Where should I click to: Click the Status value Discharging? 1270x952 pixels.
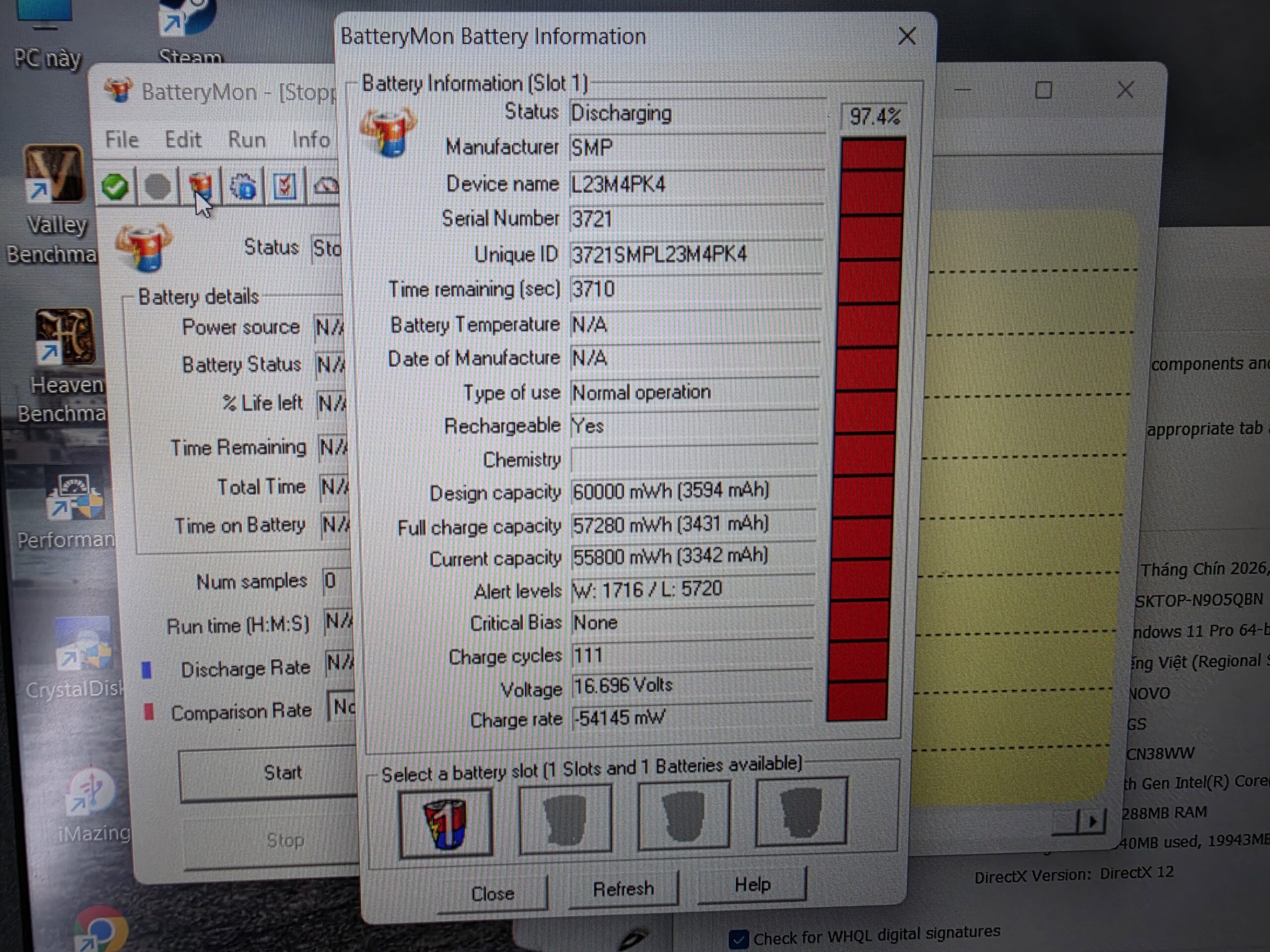(698, 113)
